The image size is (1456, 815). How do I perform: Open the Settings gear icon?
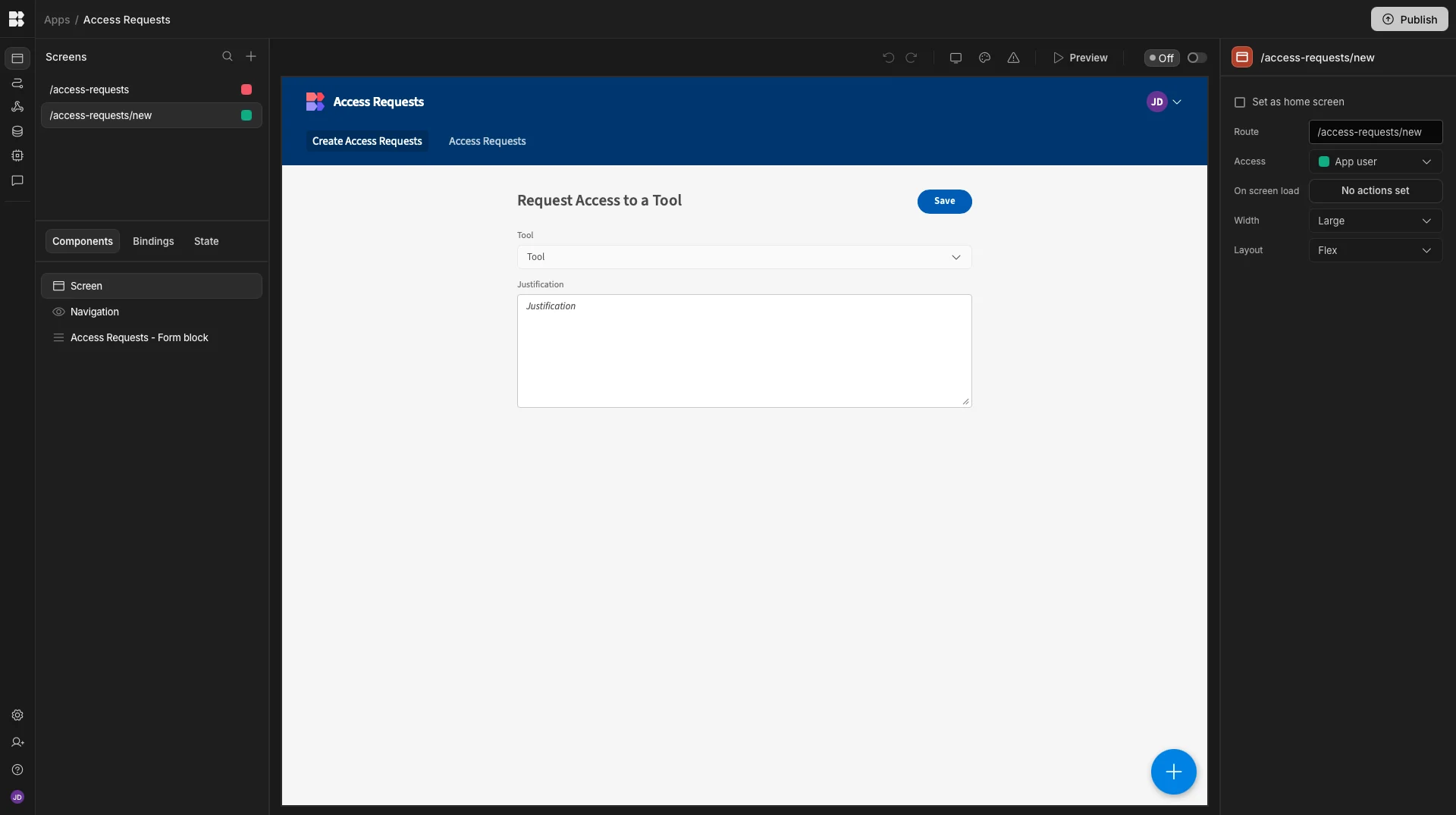17,715
